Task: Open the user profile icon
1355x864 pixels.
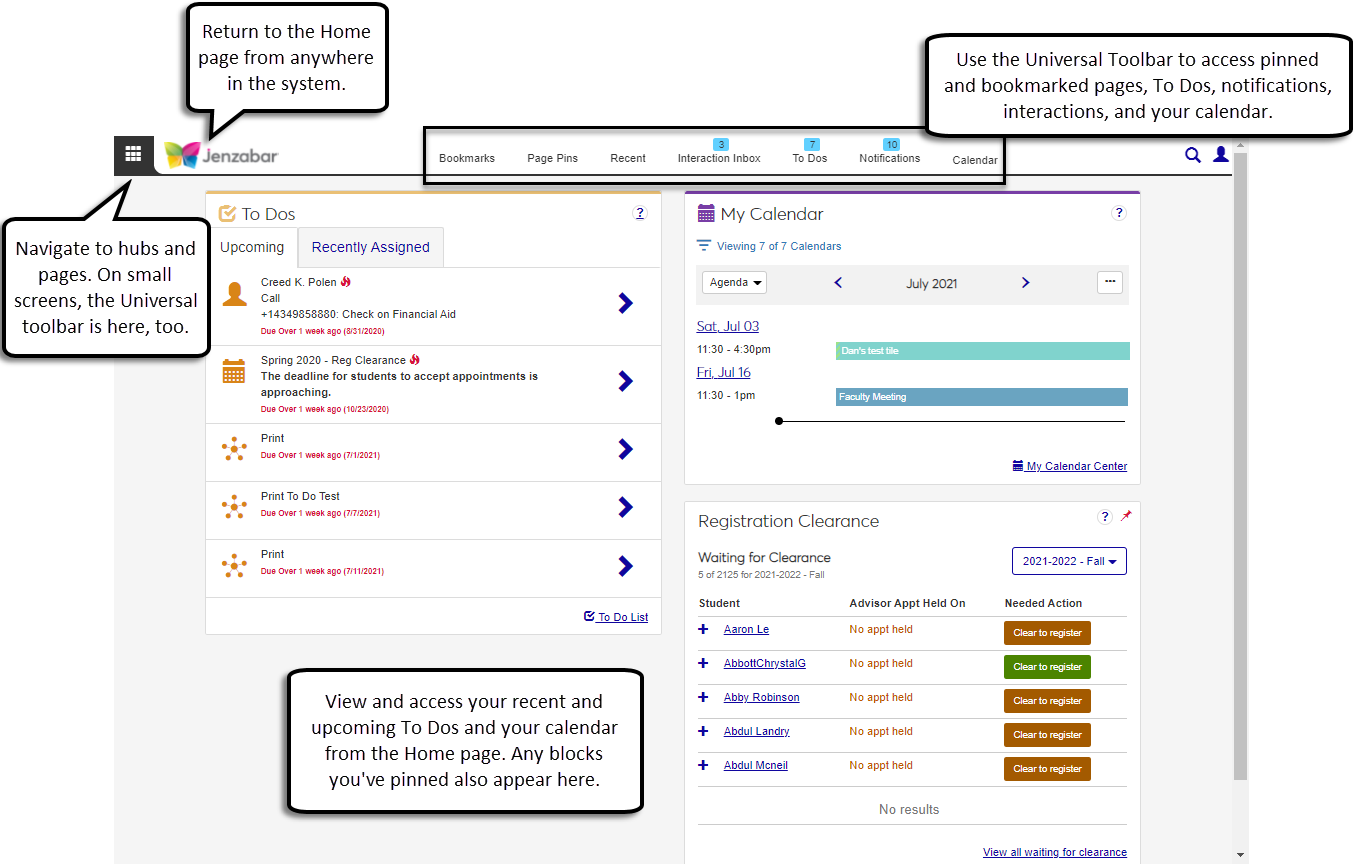Action: pyautogui.click(x=1221, y=155)
